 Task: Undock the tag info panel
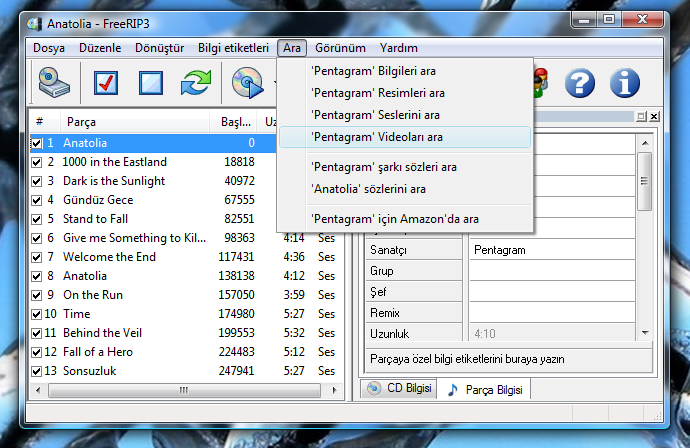click(641, 117)
